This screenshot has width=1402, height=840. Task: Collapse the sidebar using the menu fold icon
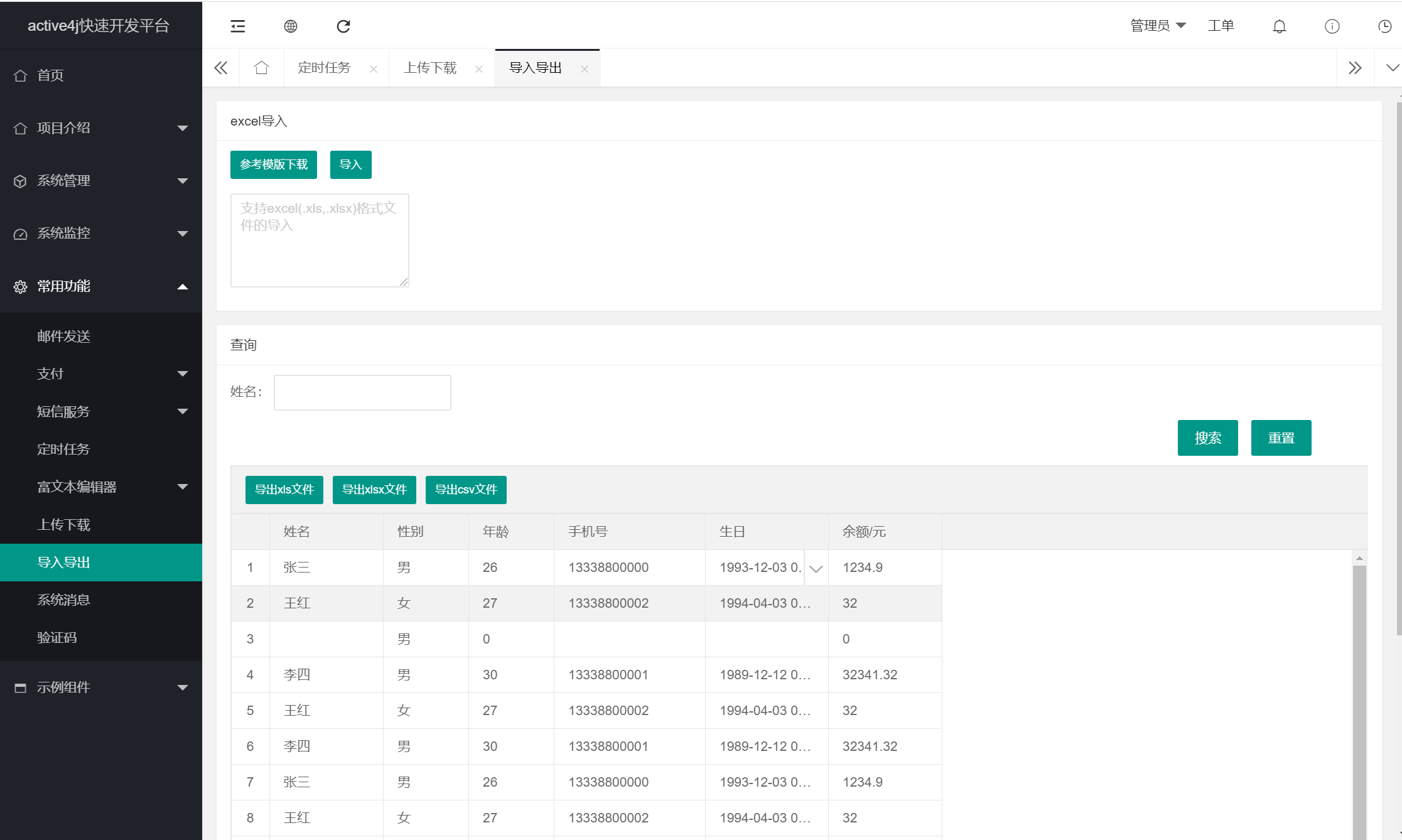point(237,26)
